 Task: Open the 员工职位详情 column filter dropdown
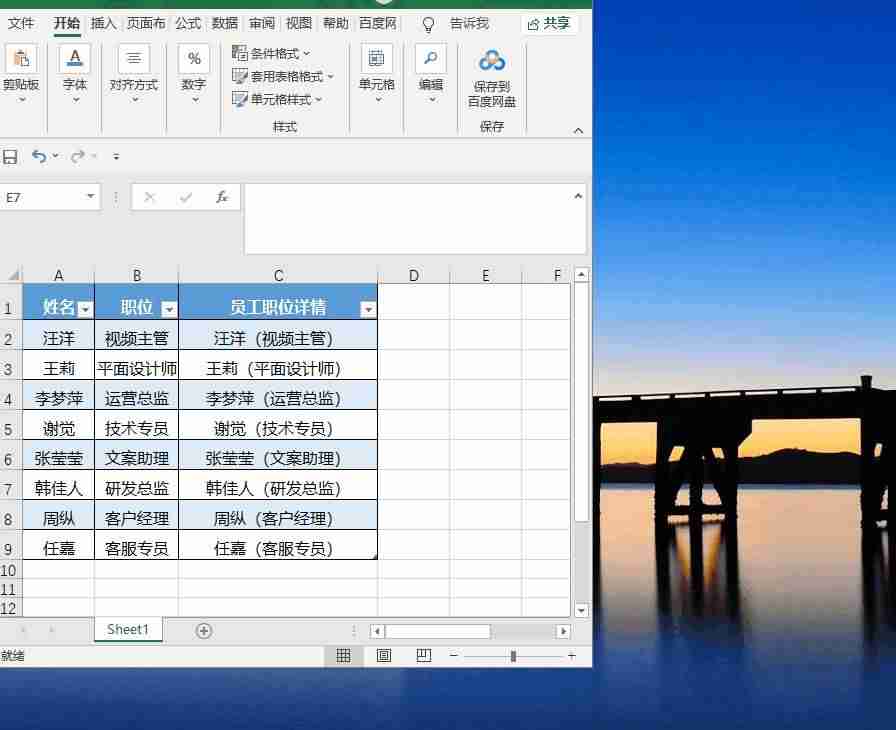pos(369,310)
